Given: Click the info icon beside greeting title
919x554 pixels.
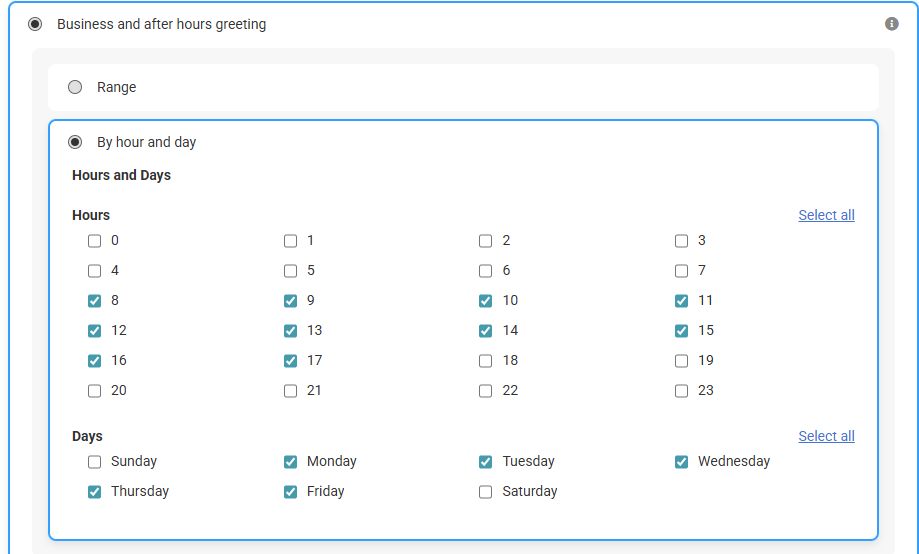Looking at the screenshot, I should click(891, 24).
